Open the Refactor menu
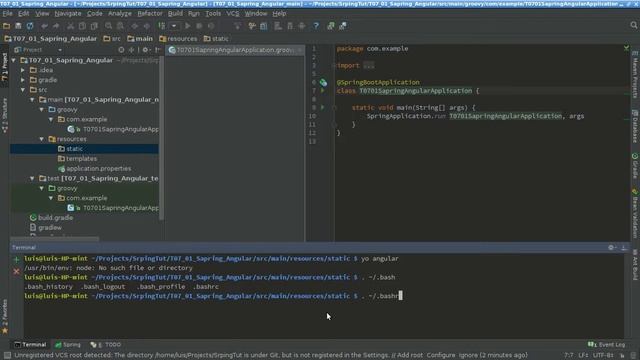 149,13
